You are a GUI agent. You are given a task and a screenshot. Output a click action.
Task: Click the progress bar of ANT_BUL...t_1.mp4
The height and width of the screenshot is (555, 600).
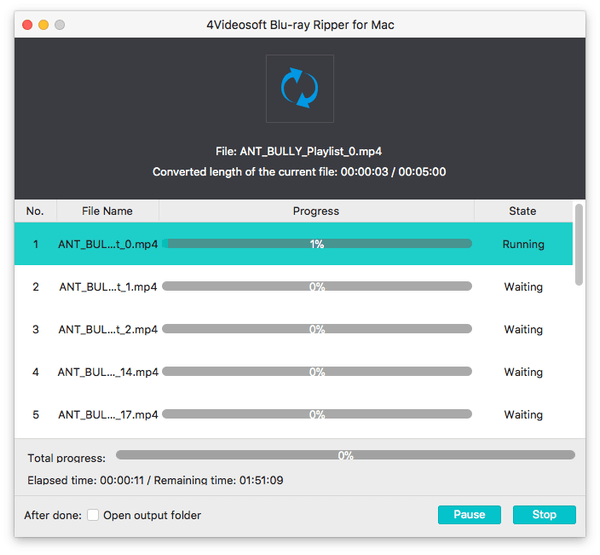click(x=317, y=286)
